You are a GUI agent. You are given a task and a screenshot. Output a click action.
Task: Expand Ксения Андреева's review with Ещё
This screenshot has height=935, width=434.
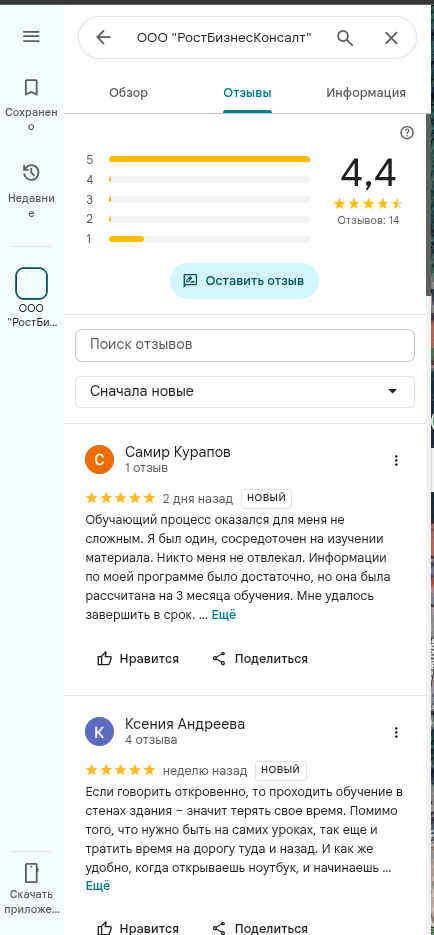coord(98,886)
